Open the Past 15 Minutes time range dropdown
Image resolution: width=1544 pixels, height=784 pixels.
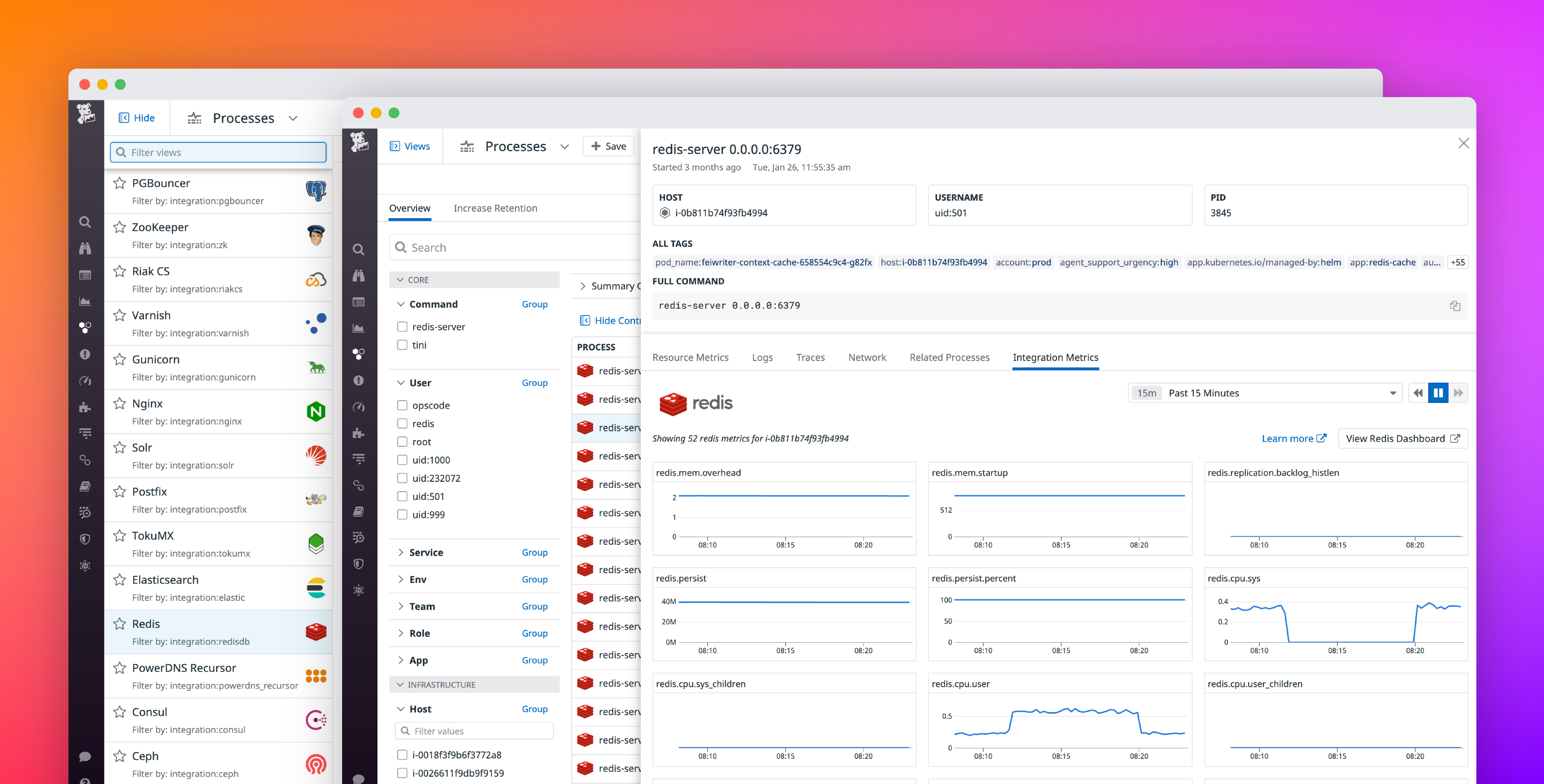[x=1265, y=392]
